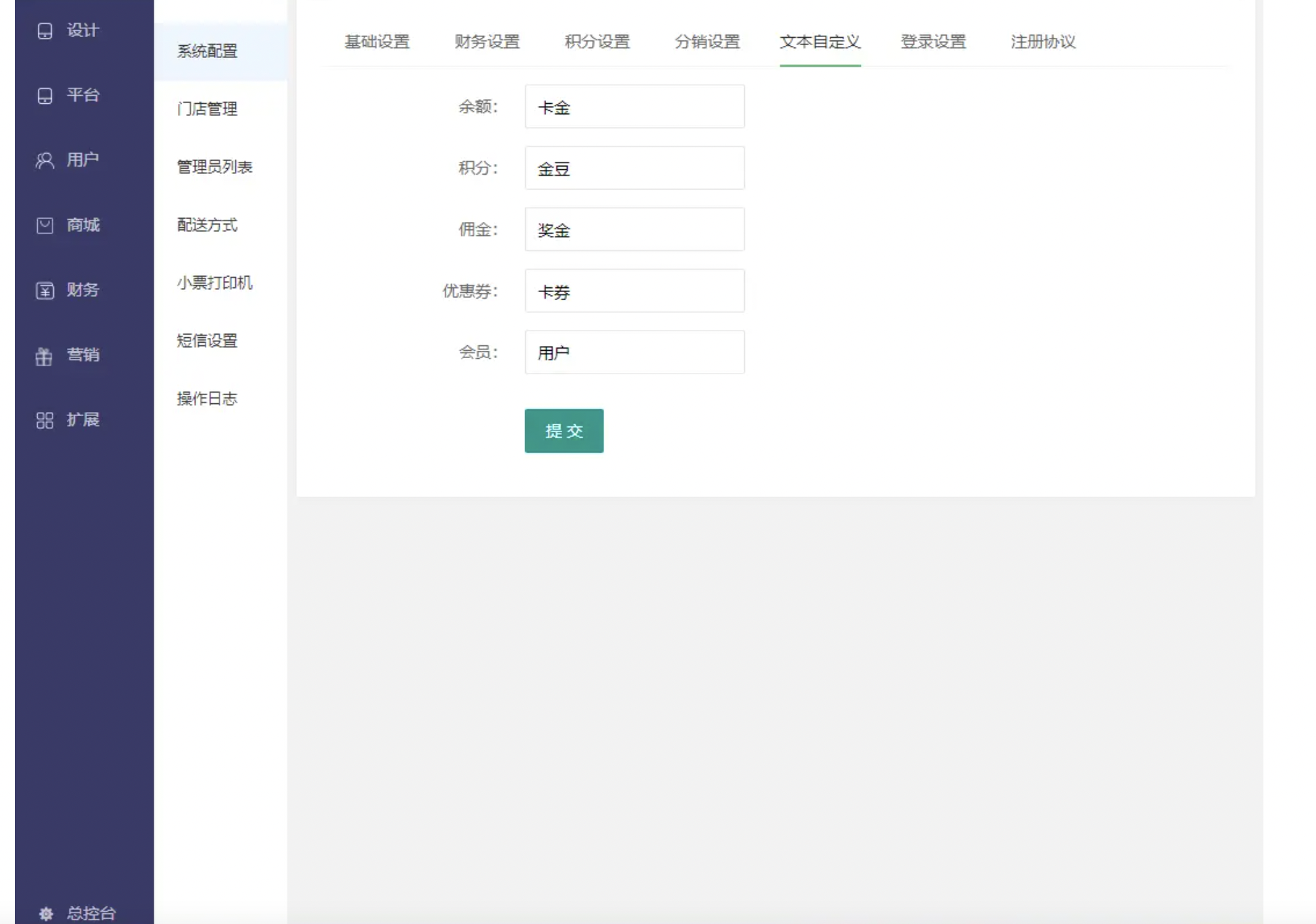The image size is (1316, 924).
Task: Click the 总控台 gear icon
Action: 46,914
